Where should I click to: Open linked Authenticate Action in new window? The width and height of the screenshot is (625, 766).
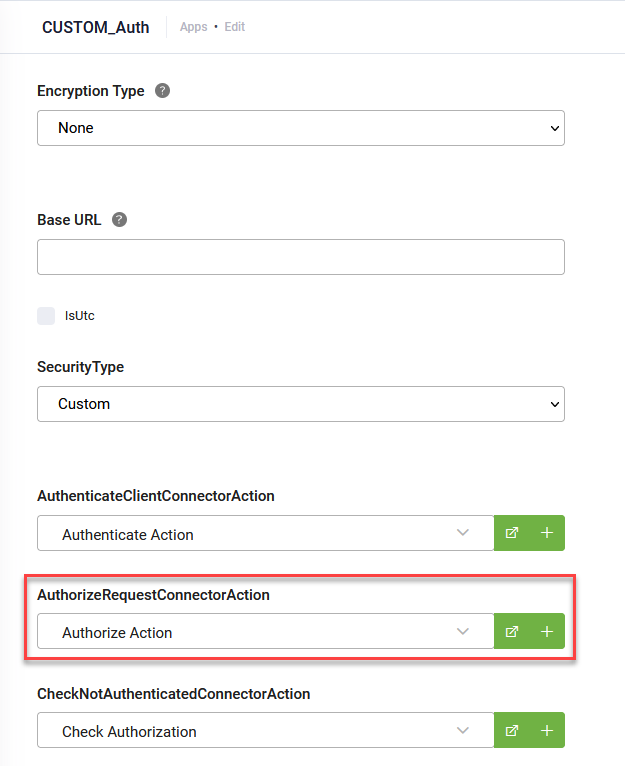coord(512,533)
